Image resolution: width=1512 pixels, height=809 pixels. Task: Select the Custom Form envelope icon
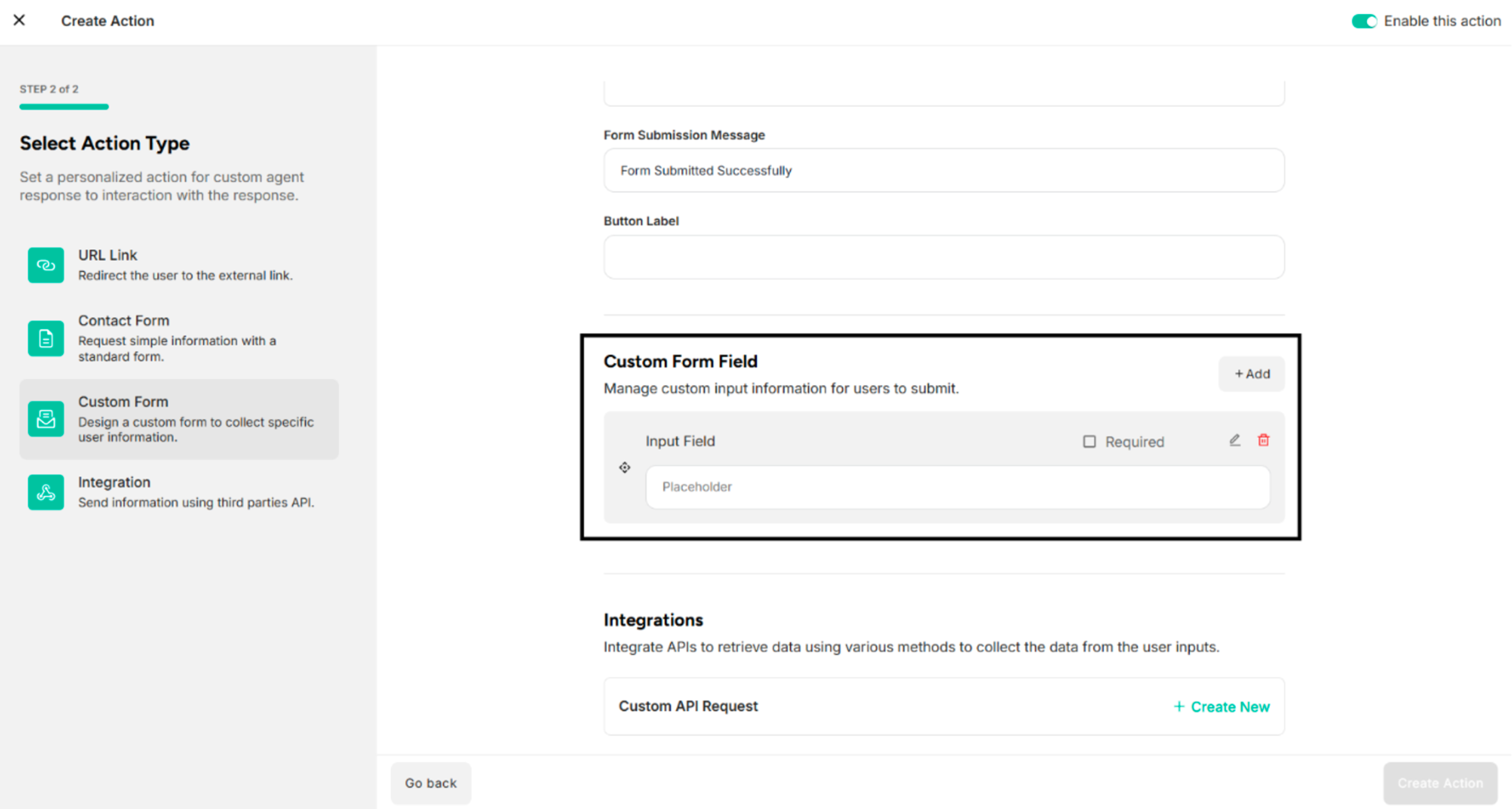(45, 419)
